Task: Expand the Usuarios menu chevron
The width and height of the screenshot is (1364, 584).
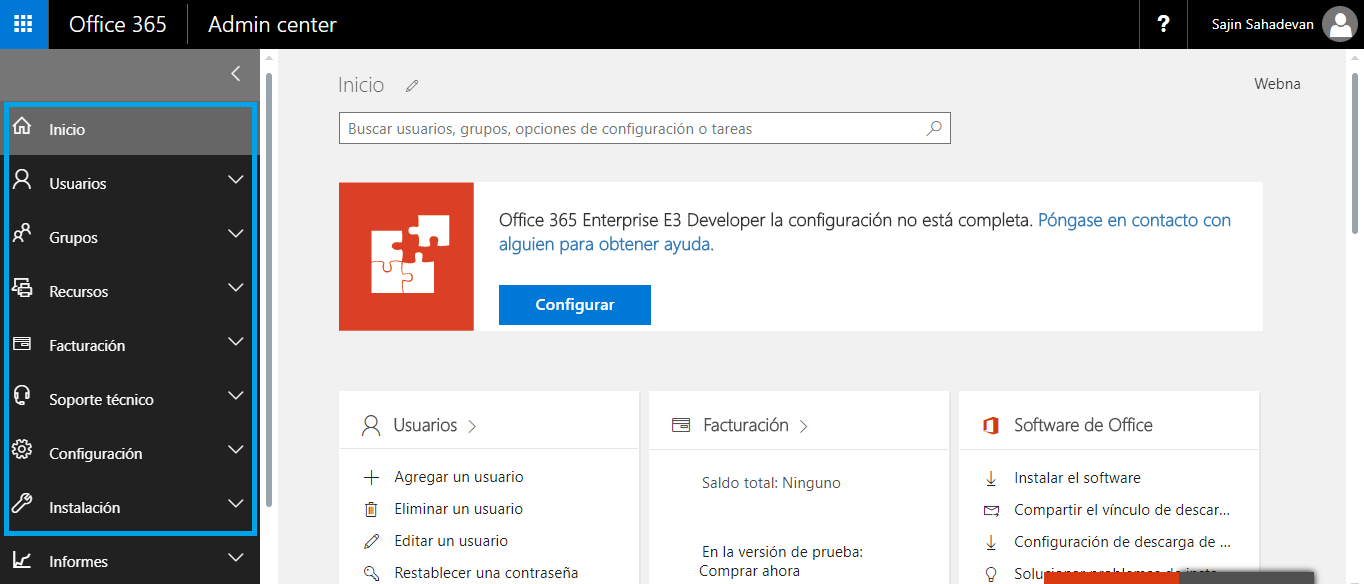Action: click(x=236, y=180)
